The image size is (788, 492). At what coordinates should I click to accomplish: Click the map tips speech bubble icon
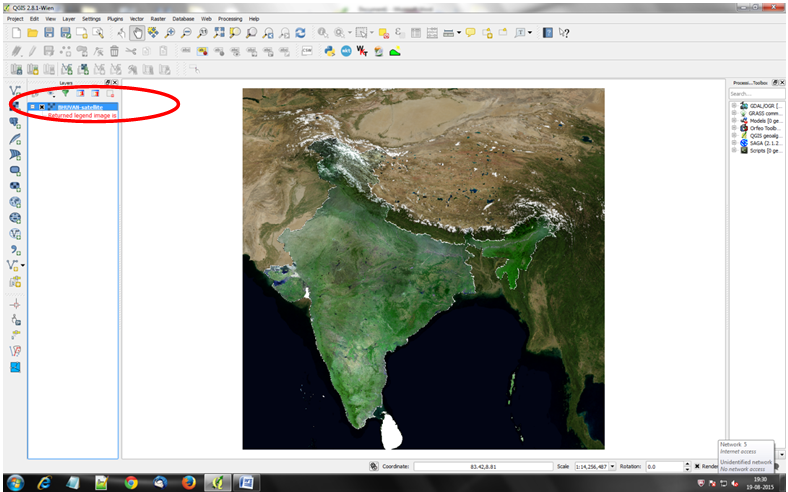point(470,33)
